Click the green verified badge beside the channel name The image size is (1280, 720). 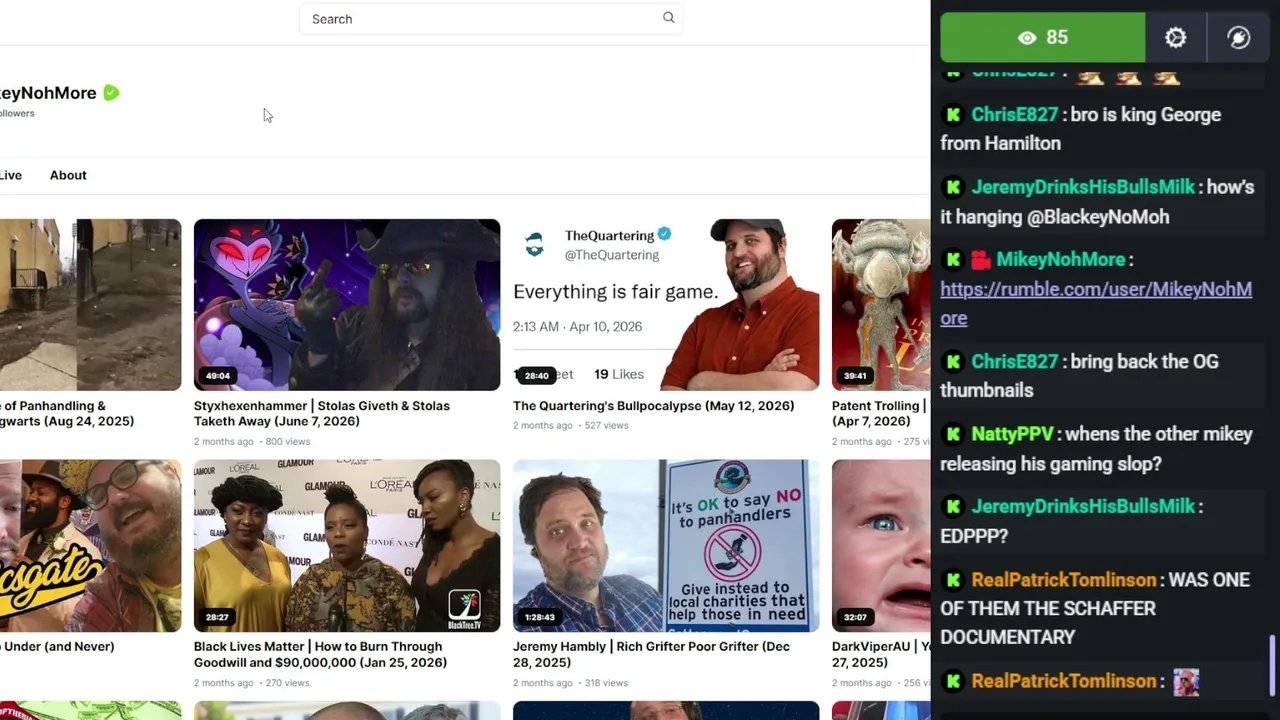tap(111, 93)
